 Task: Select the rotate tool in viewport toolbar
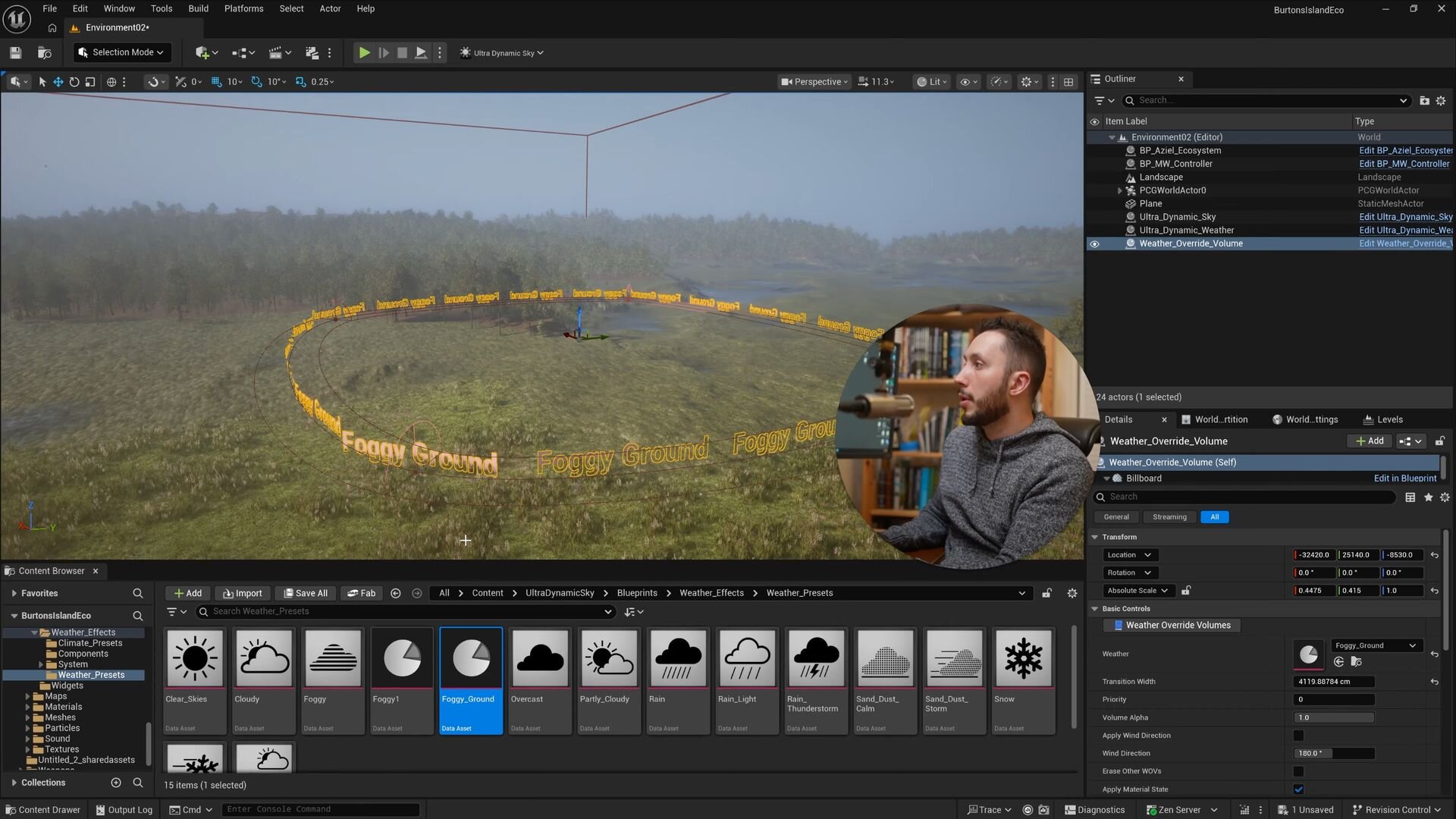(74, 82)
